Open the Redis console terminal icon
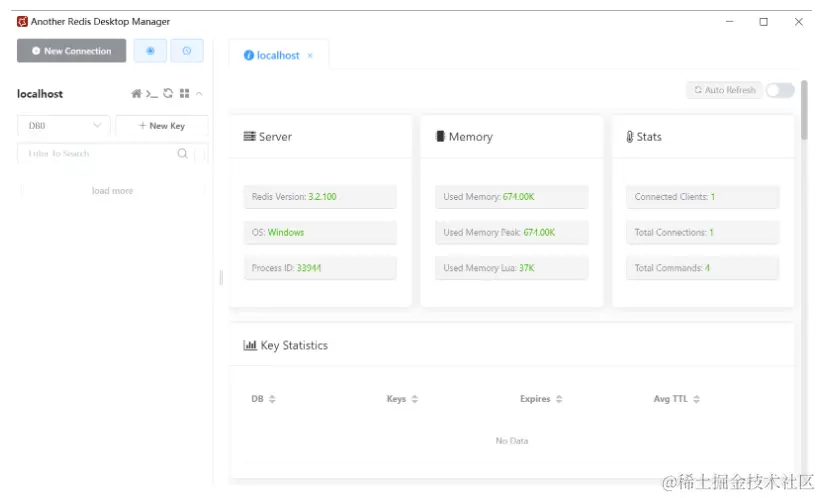 click(152, 94)
